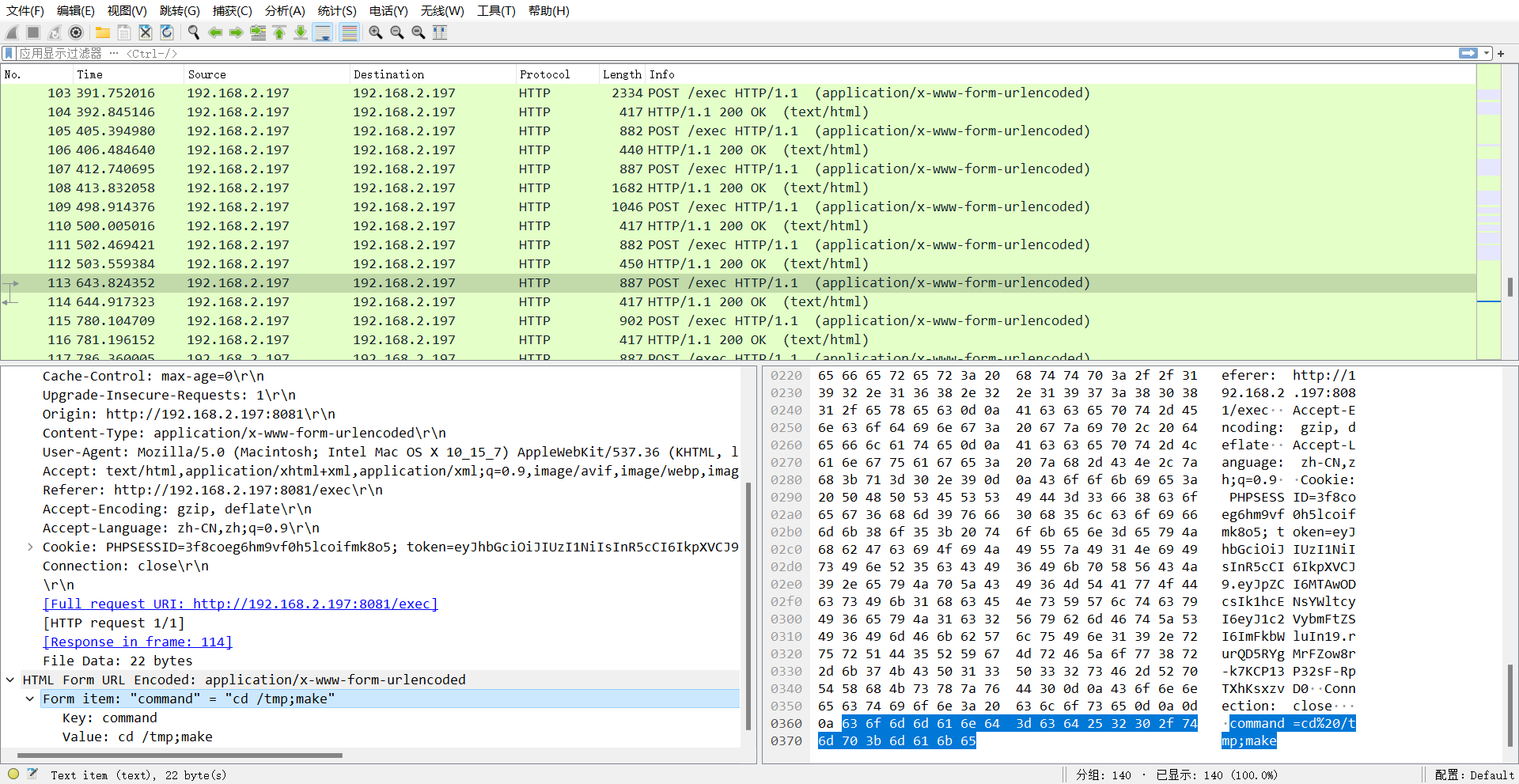Open capture options gear icon
The height and width of the screenshot is (784, 1519).
tap(76, 32)
